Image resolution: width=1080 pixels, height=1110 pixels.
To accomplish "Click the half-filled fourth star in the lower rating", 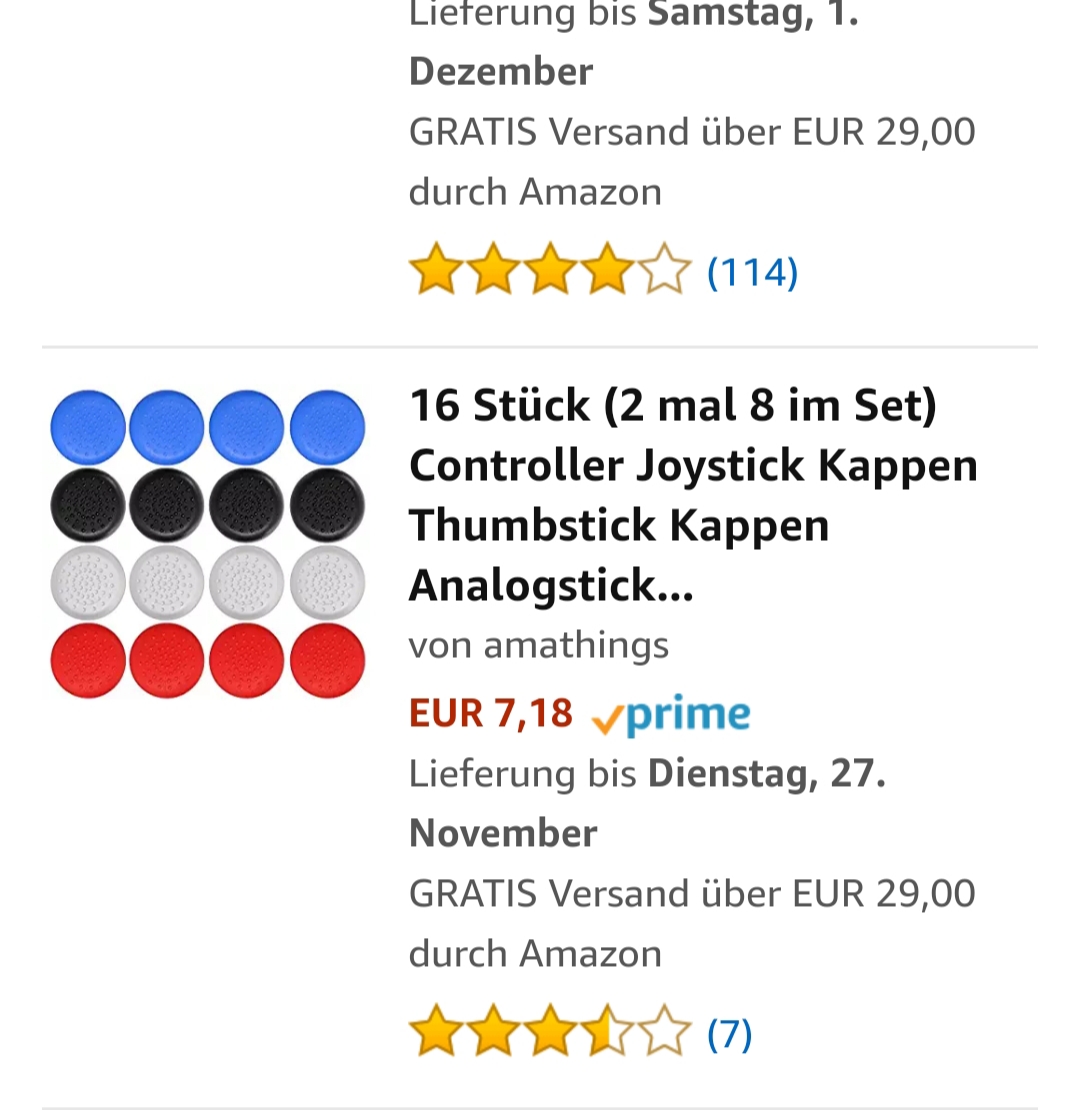I will (x=607, y=1030).
